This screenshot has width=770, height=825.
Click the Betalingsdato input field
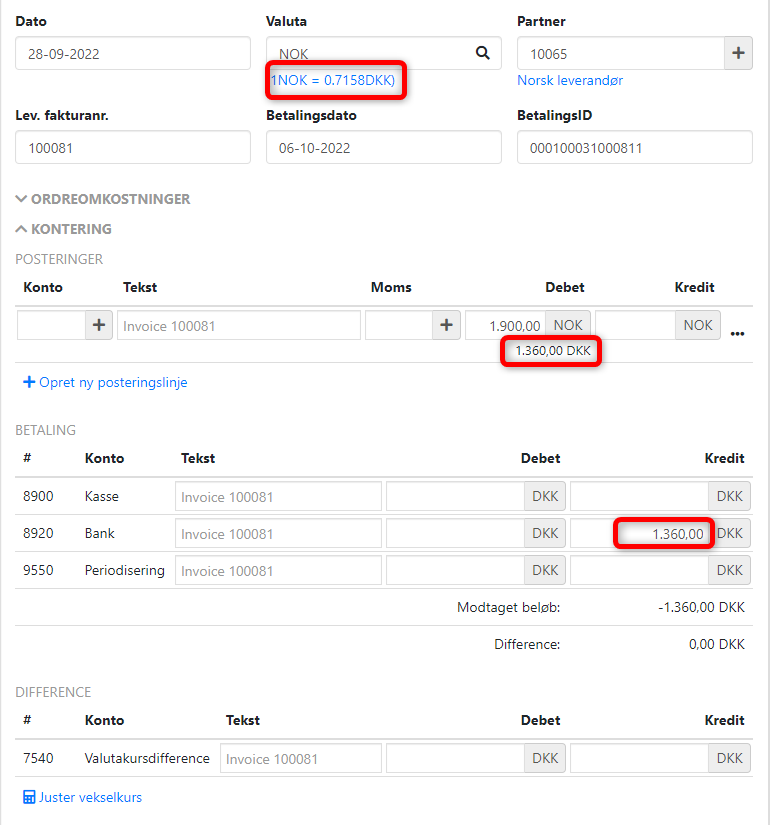(383, 147)
